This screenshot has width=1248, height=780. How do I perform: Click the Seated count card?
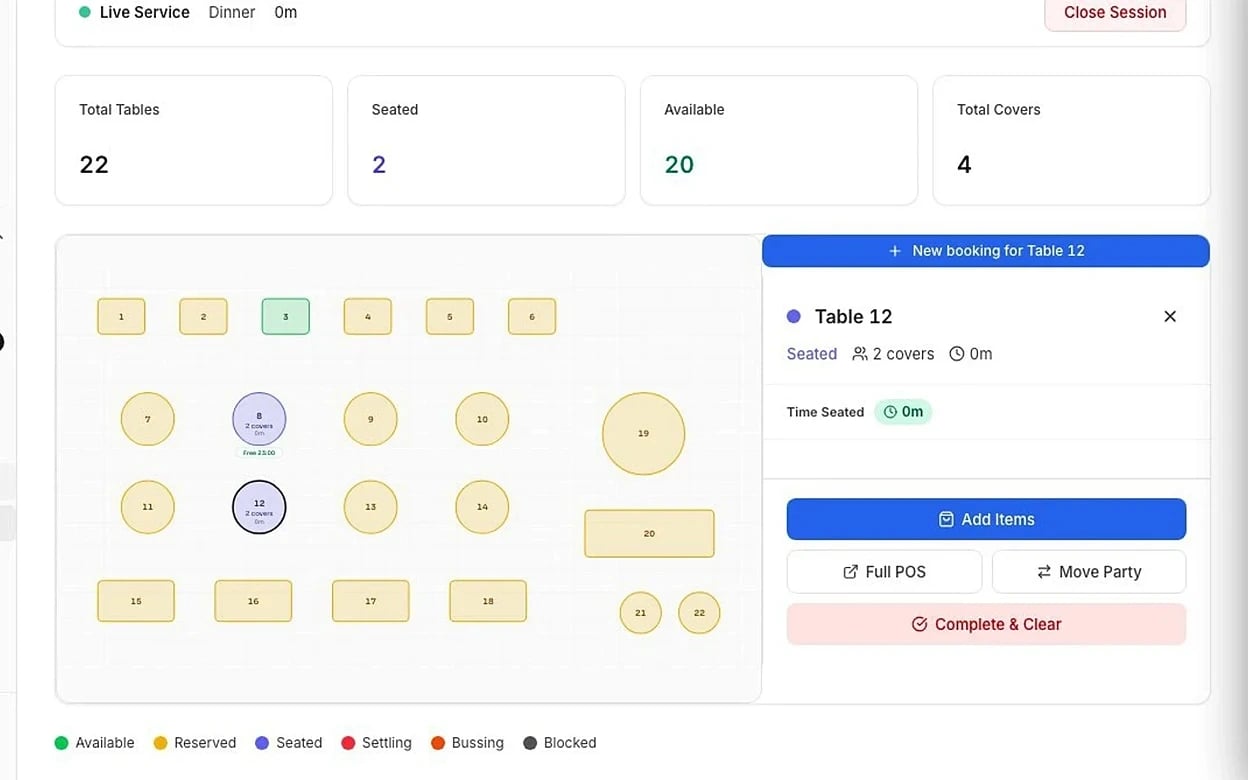(486, 140)
